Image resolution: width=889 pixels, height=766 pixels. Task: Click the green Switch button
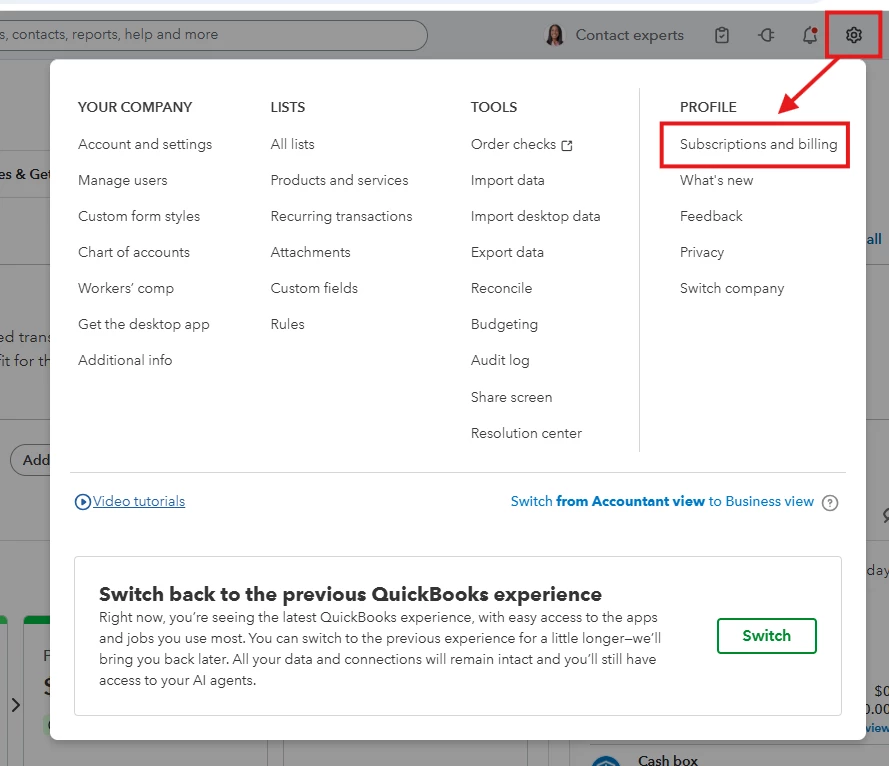(x=767, y=636)
